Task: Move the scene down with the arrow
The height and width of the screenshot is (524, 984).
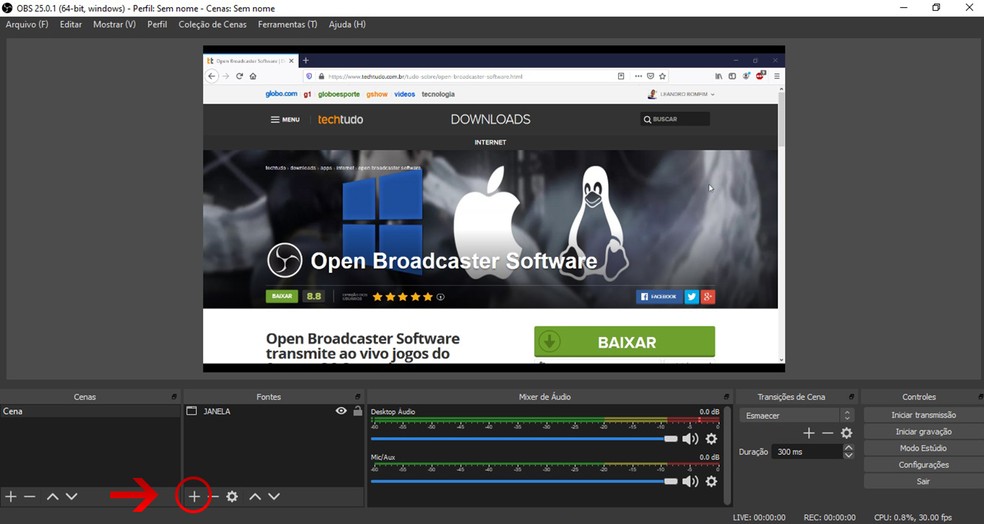Action: [72, 496]
